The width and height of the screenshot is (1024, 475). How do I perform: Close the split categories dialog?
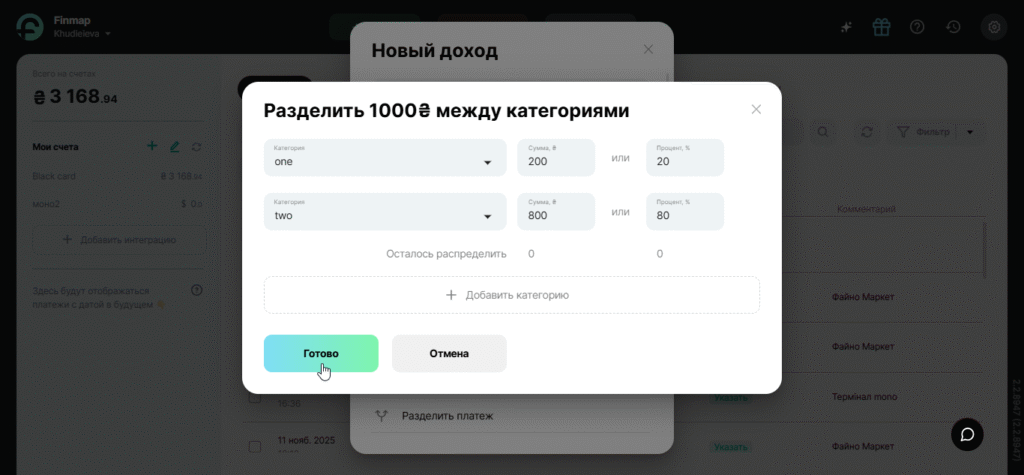point(756,109)
